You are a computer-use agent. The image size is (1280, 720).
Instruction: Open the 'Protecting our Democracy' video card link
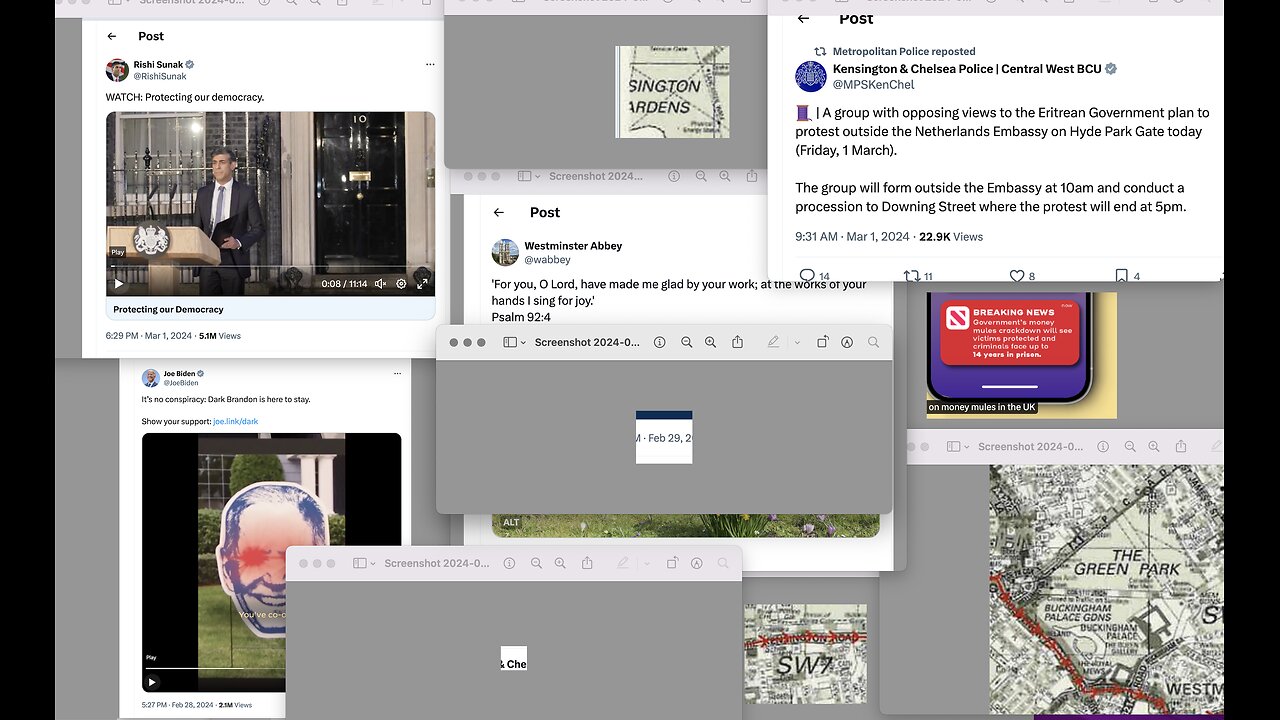(x=270, y=310)
